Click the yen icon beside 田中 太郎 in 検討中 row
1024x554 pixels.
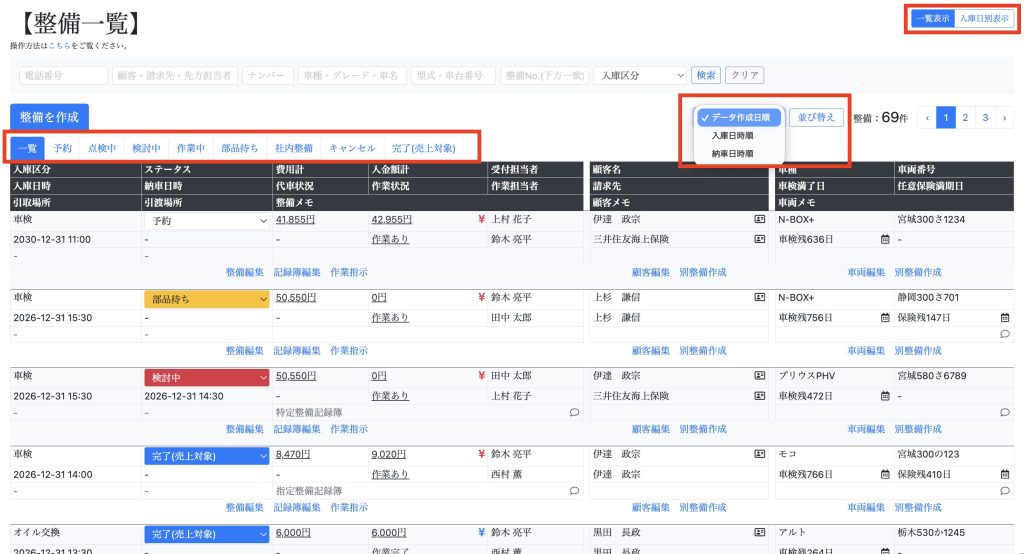[481, 376]
